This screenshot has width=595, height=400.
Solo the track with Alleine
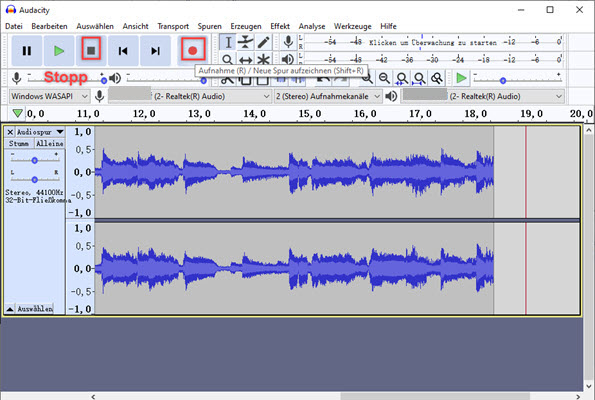(x=49, y=143)
